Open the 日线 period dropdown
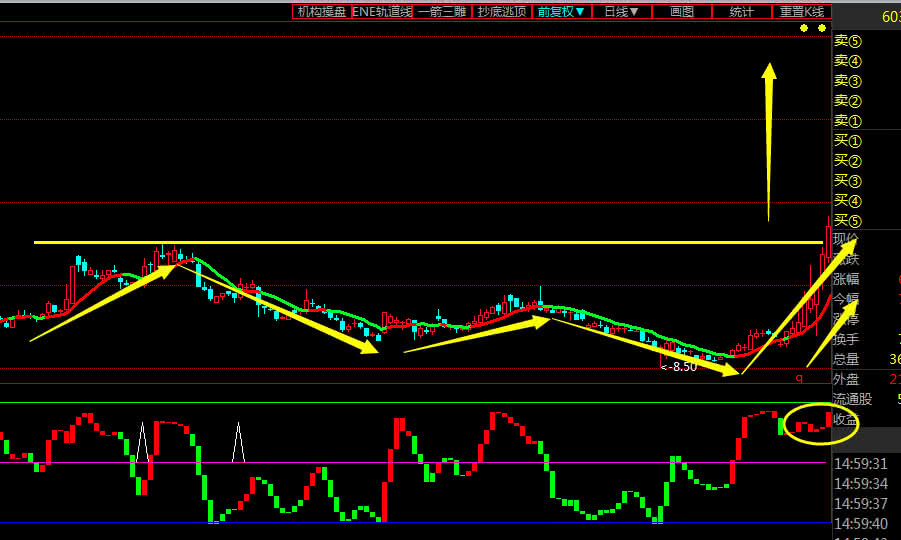Screen dimensions: 901x540 coord(621,12)
